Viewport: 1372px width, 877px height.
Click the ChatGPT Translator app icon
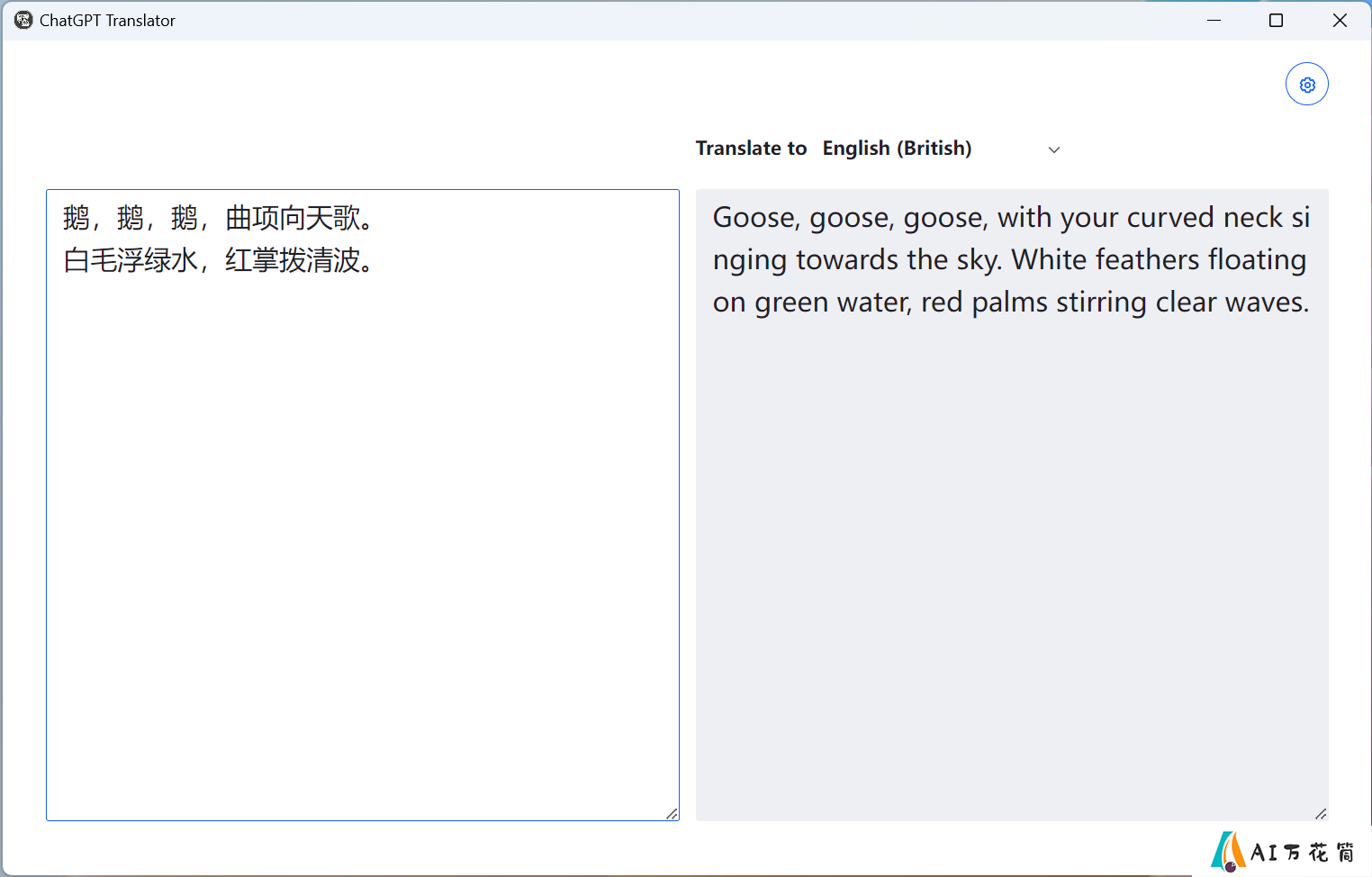23,20
